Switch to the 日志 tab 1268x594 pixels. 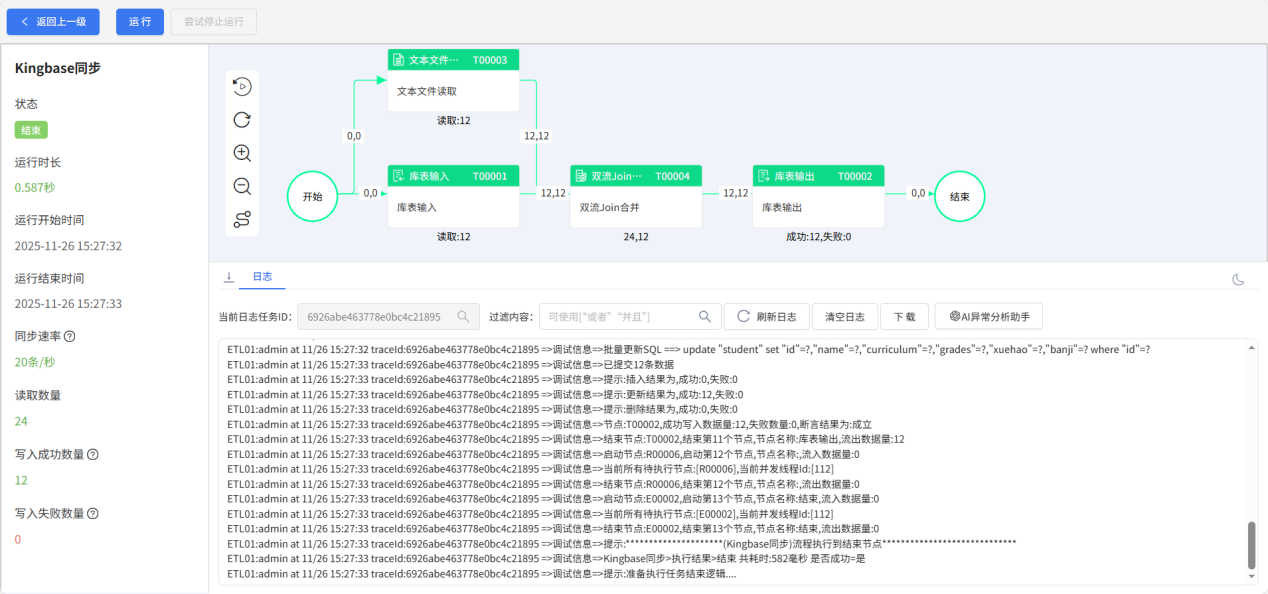point(262,277)
